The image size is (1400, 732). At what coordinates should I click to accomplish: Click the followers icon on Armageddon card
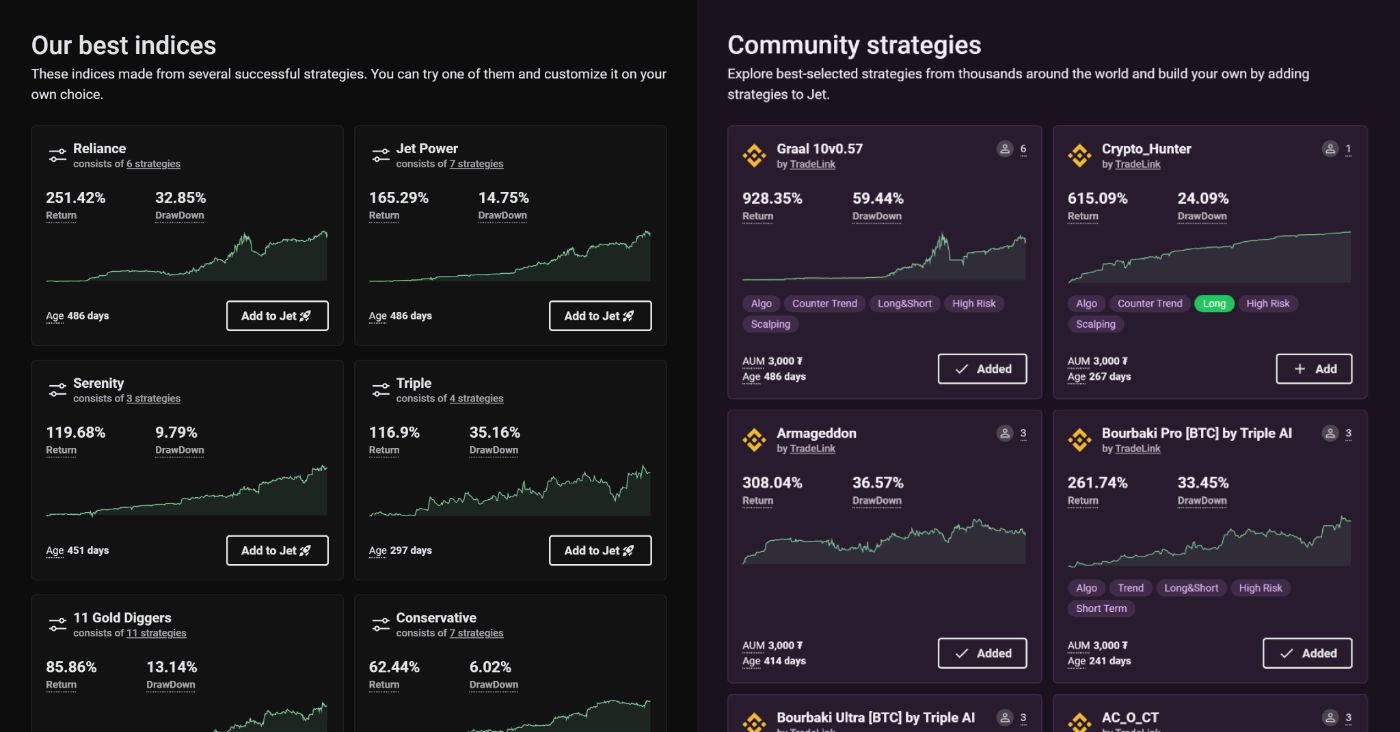pyautogui.click(x=1004, y=433)
